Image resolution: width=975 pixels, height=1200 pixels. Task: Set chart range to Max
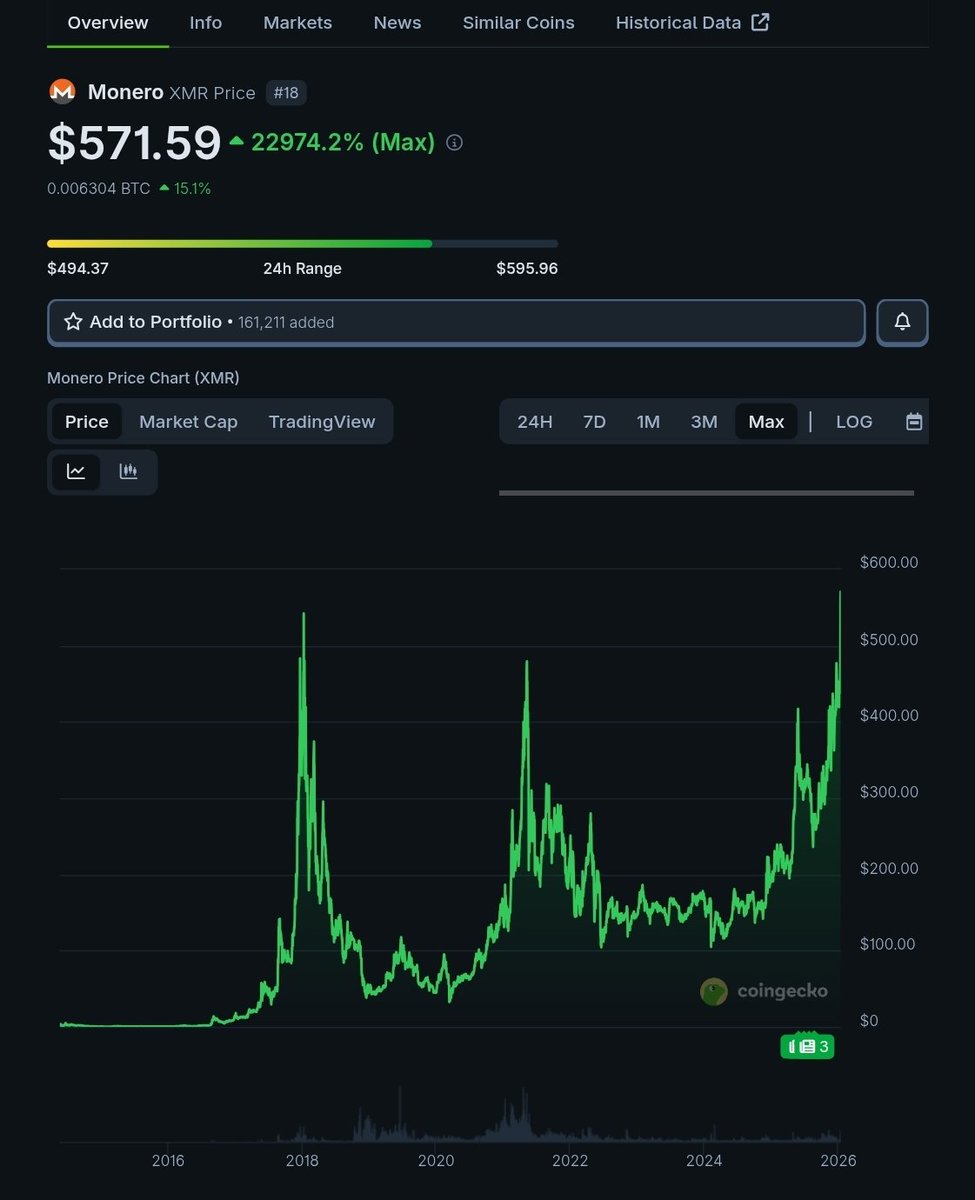pyautogui.click(x=766, y=422)
